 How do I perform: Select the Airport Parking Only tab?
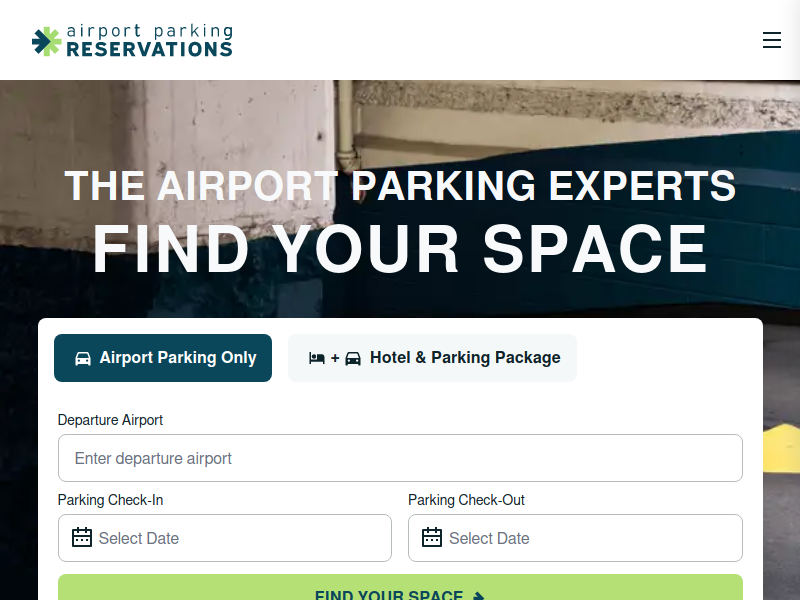point(163,358)
